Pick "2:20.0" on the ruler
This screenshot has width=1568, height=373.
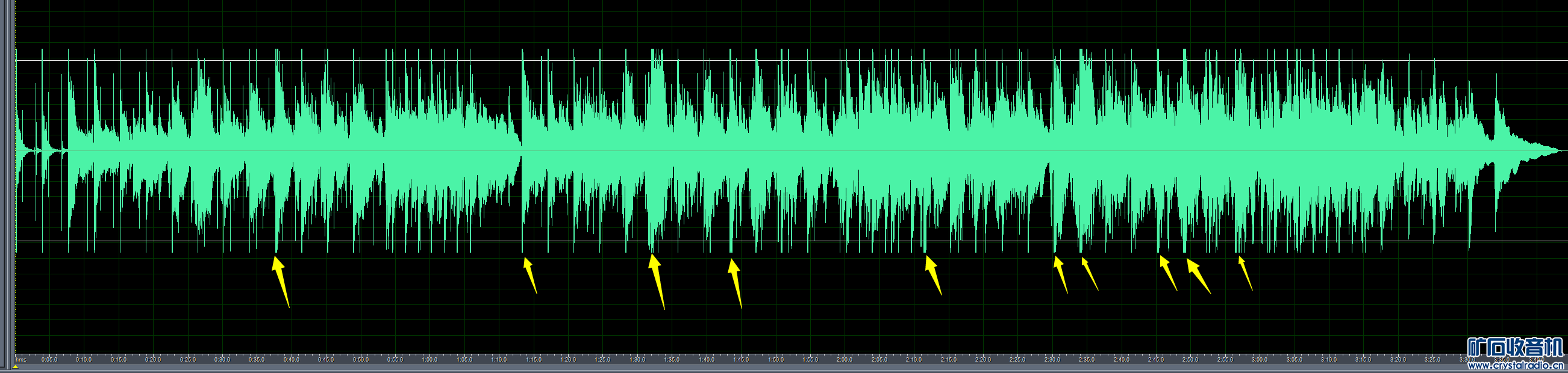coord(983,360)
